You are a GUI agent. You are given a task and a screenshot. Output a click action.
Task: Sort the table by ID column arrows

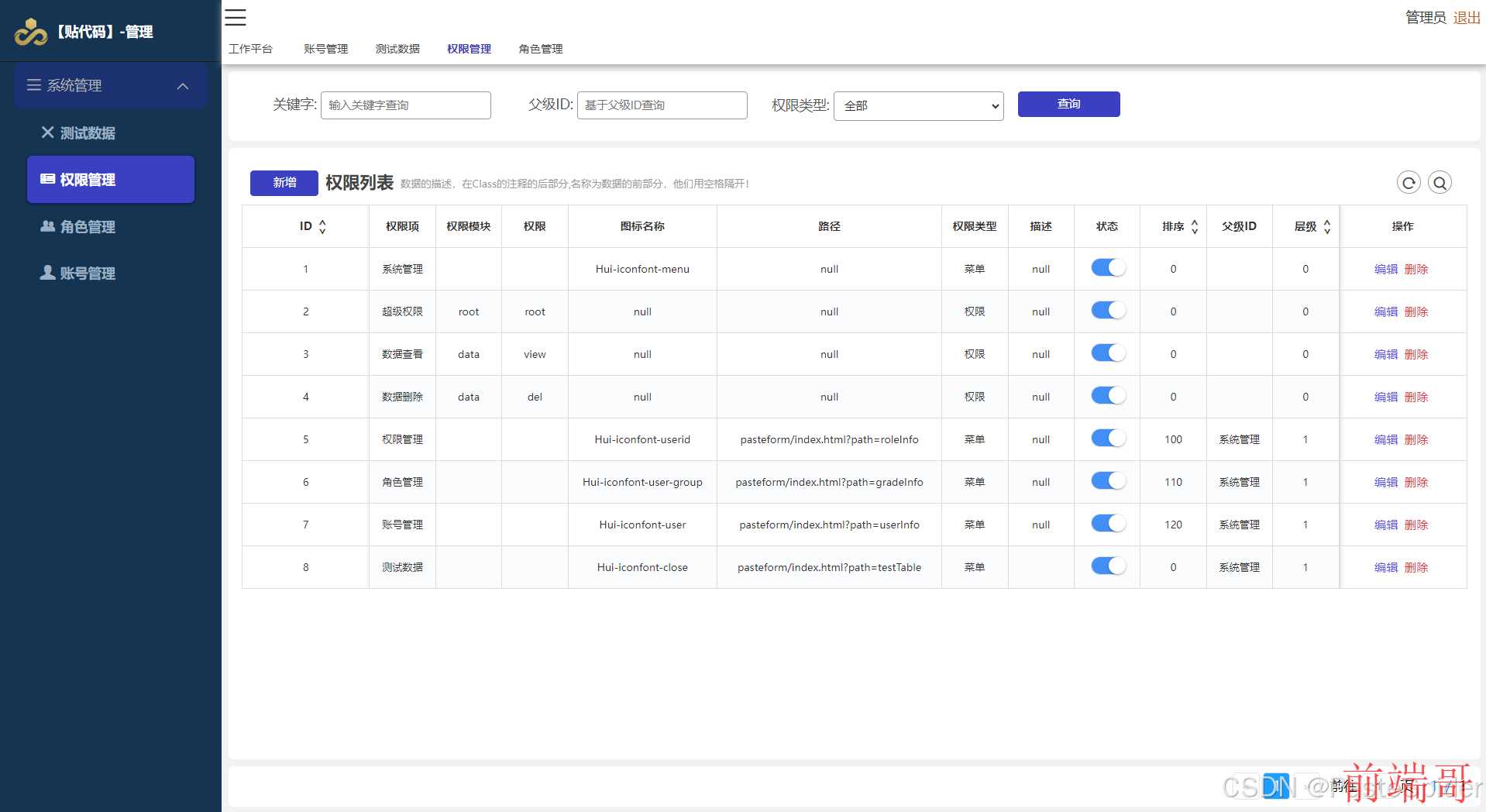(x=322, y=226)
